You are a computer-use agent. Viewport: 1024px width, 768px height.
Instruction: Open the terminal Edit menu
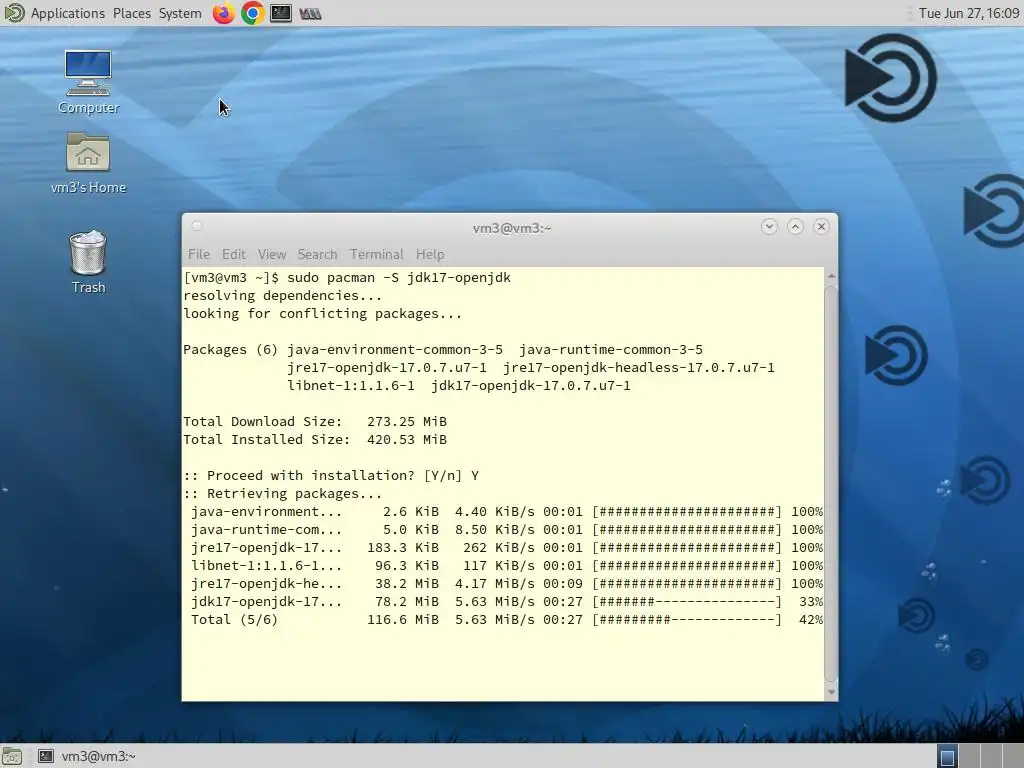click(233, 254)
